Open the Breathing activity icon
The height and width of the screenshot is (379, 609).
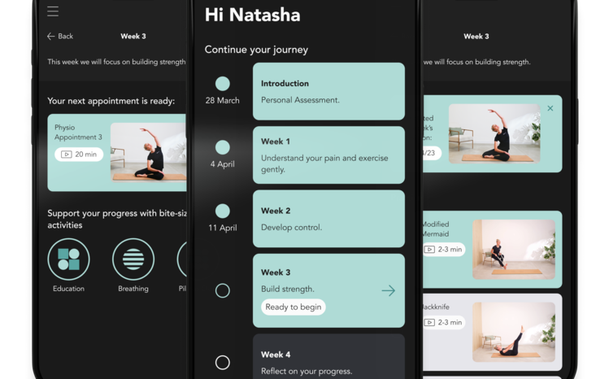pos(133,259)
